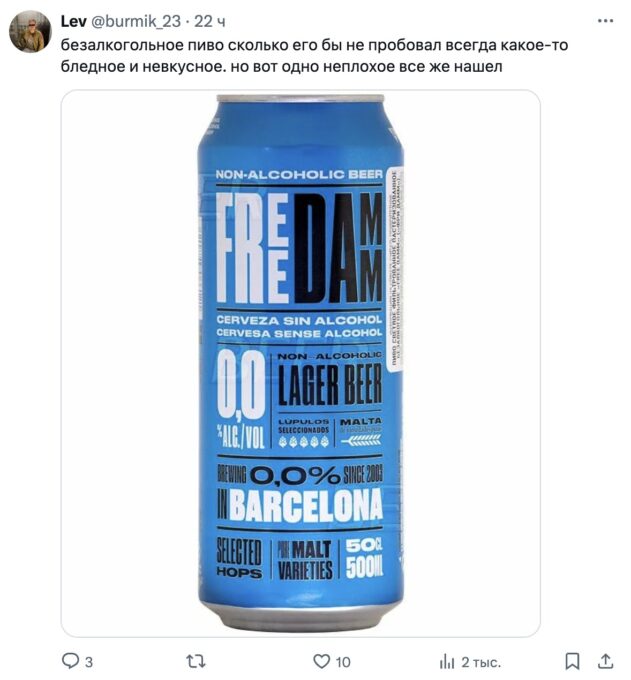Click the share upload icon
The height and width of the screenshot is (680, 631).
tap(605, 661)
